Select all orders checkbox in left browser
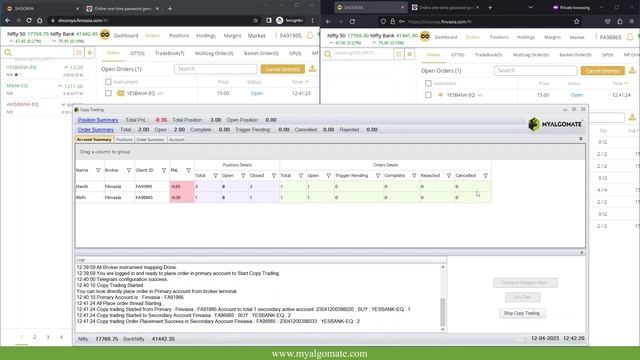 click(108, 82)
